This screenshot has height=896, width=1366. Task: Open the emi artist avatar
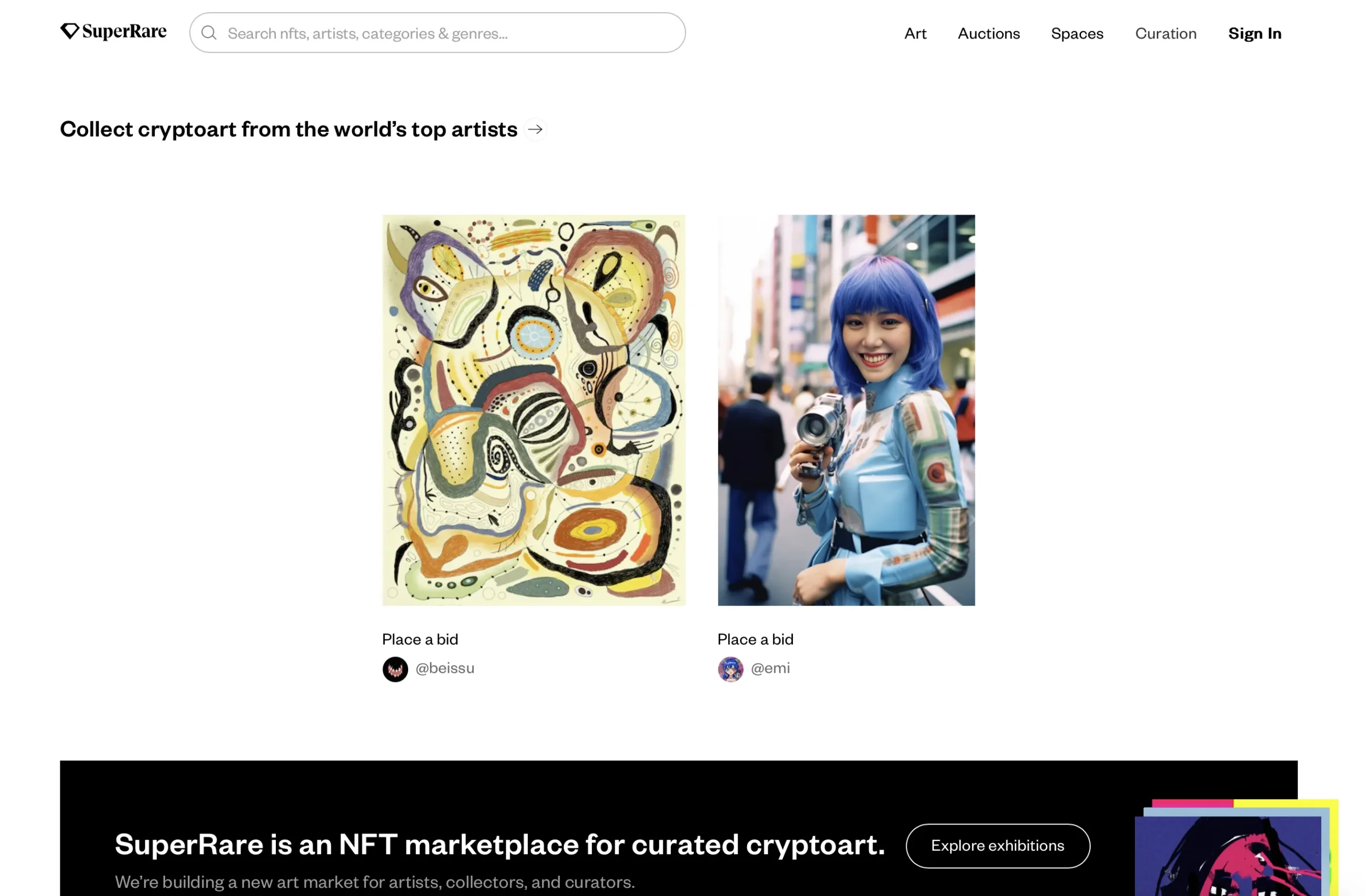click(730, 669)
